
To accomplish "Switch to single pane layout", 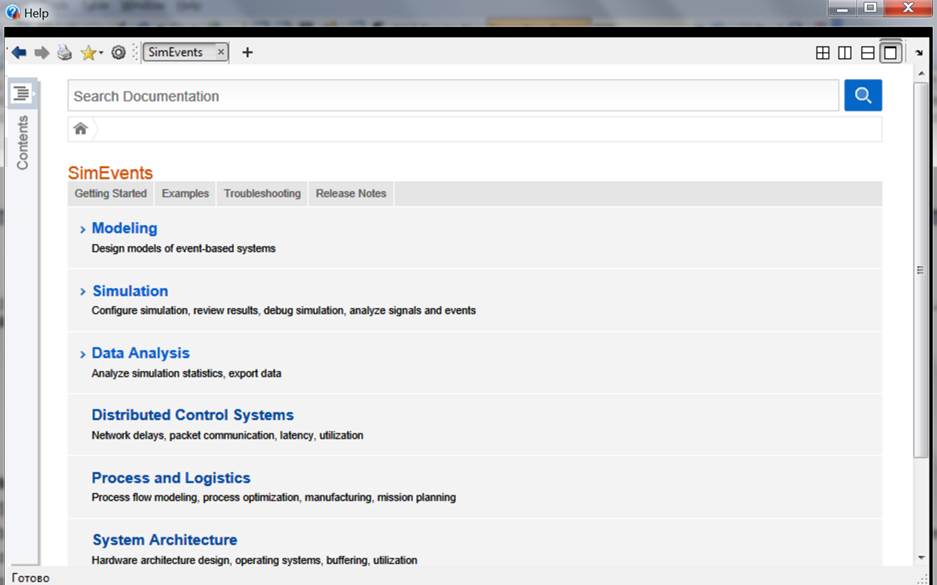I will click(x=890, y=53).
